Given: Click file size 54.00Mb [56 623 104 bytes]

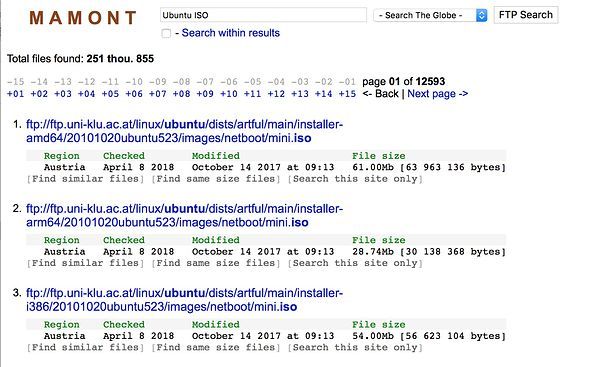Looking at the screenshot, I should tap(429, 336).
